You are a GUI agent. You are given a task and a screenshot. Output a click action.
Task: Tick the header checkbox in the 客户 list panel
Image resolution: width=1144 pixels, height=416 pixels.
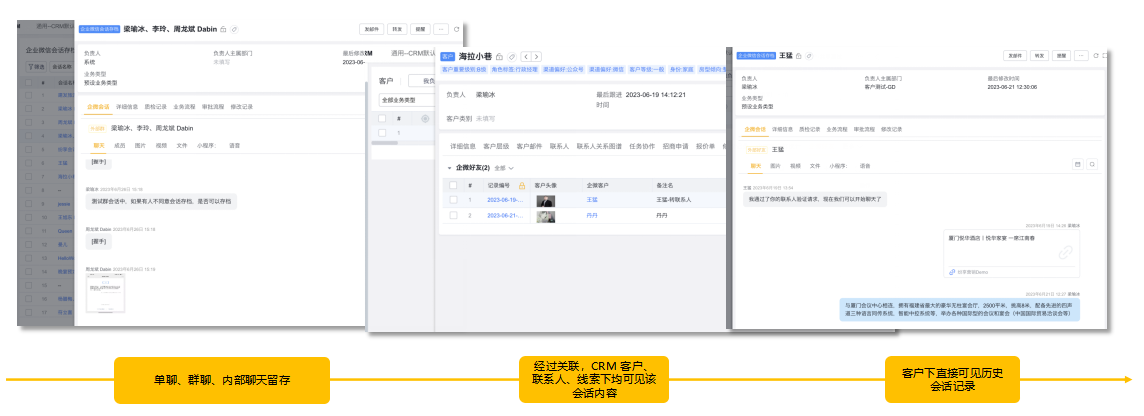(382, 118)
